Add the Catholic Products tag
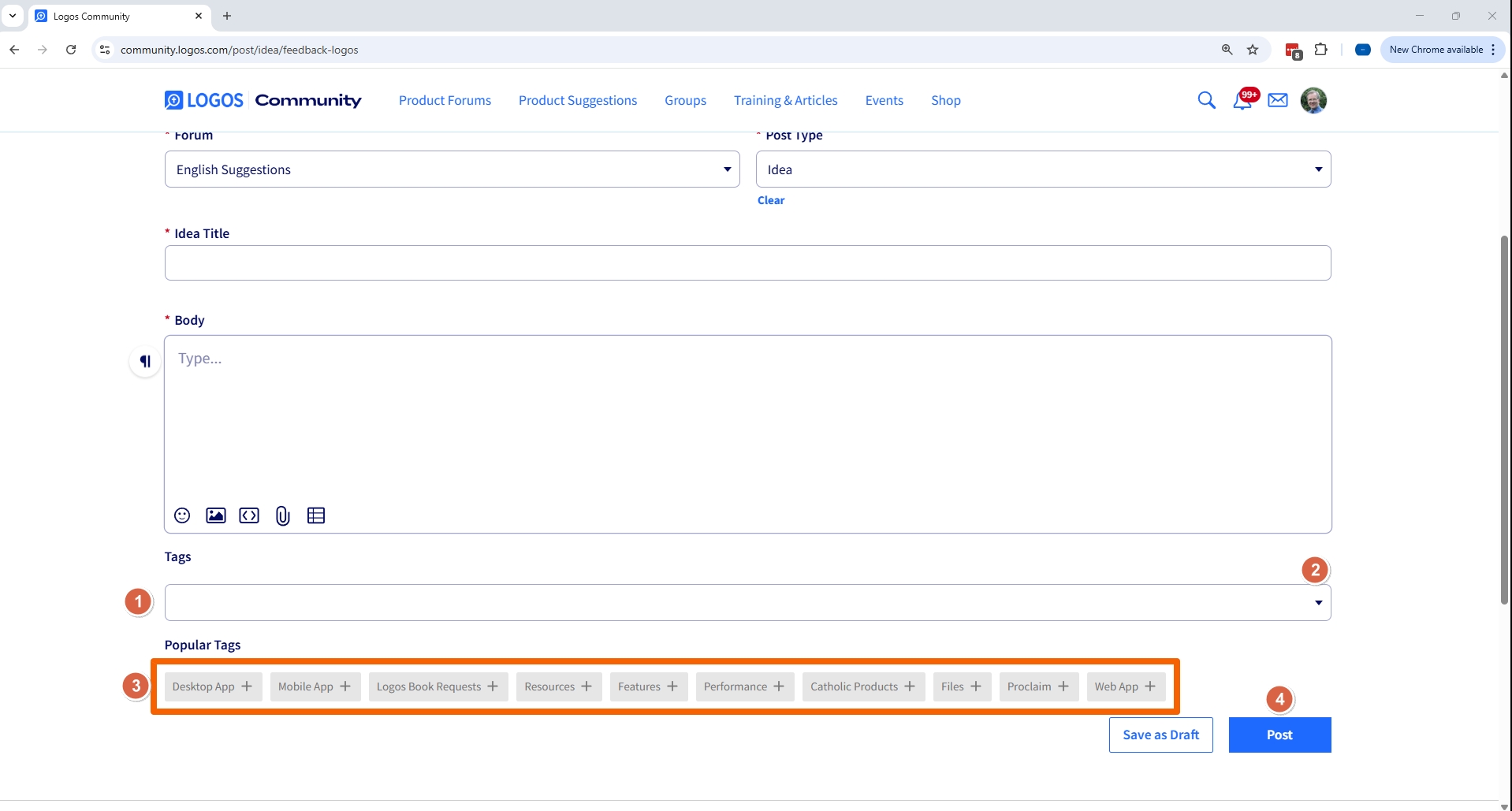1512x811 pixels. tap(863, 686)
